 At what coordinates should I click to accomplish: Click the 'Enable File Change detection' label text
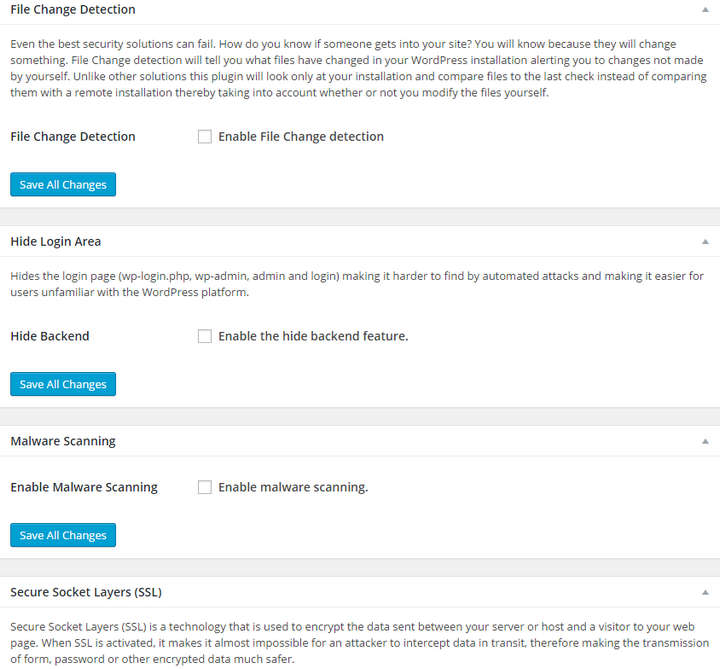coord(301,137)
